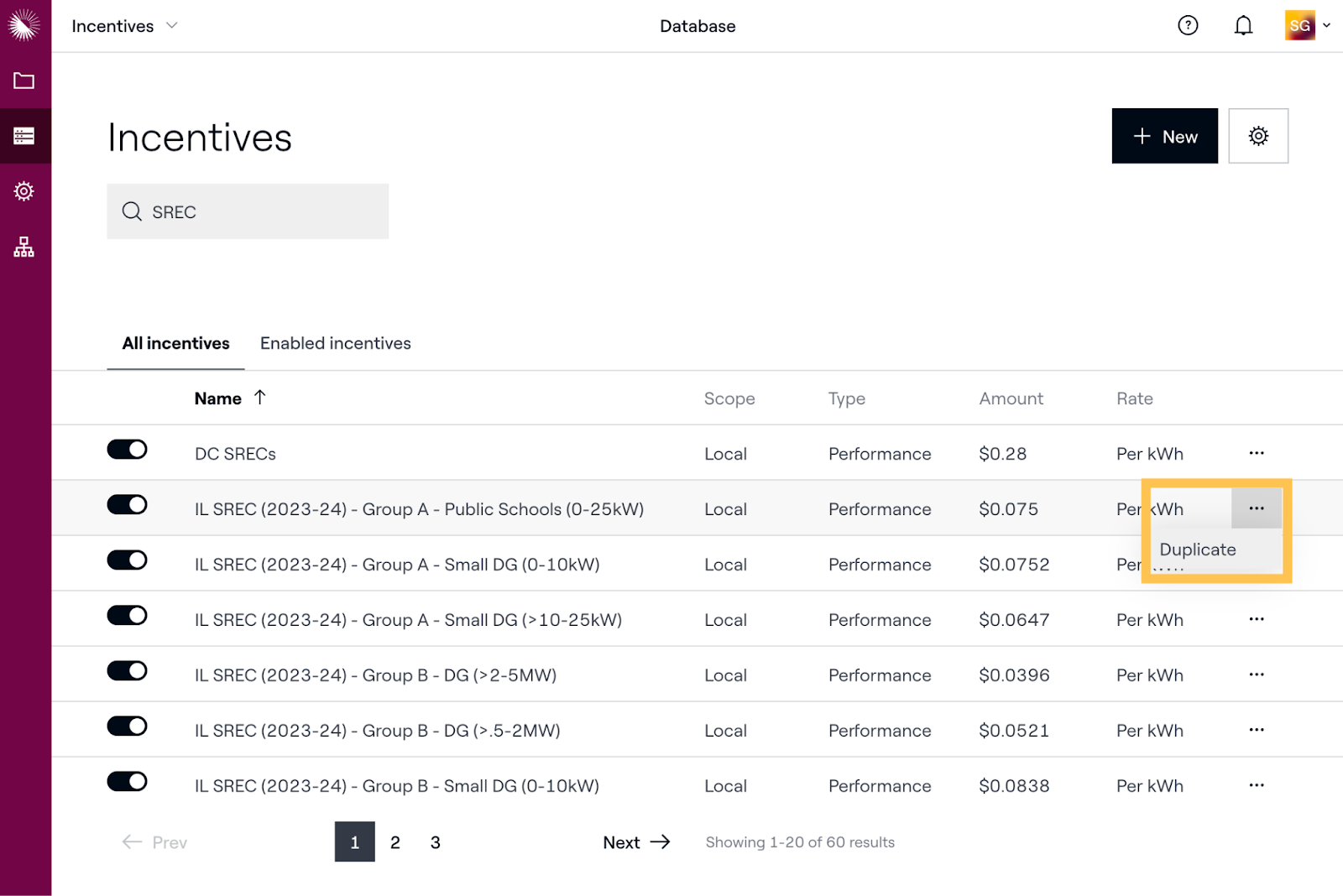The height and width of the screenshot is (896, 1343).
Task: Open the projects folder icon in sidebar
Action: coord(24,81)
